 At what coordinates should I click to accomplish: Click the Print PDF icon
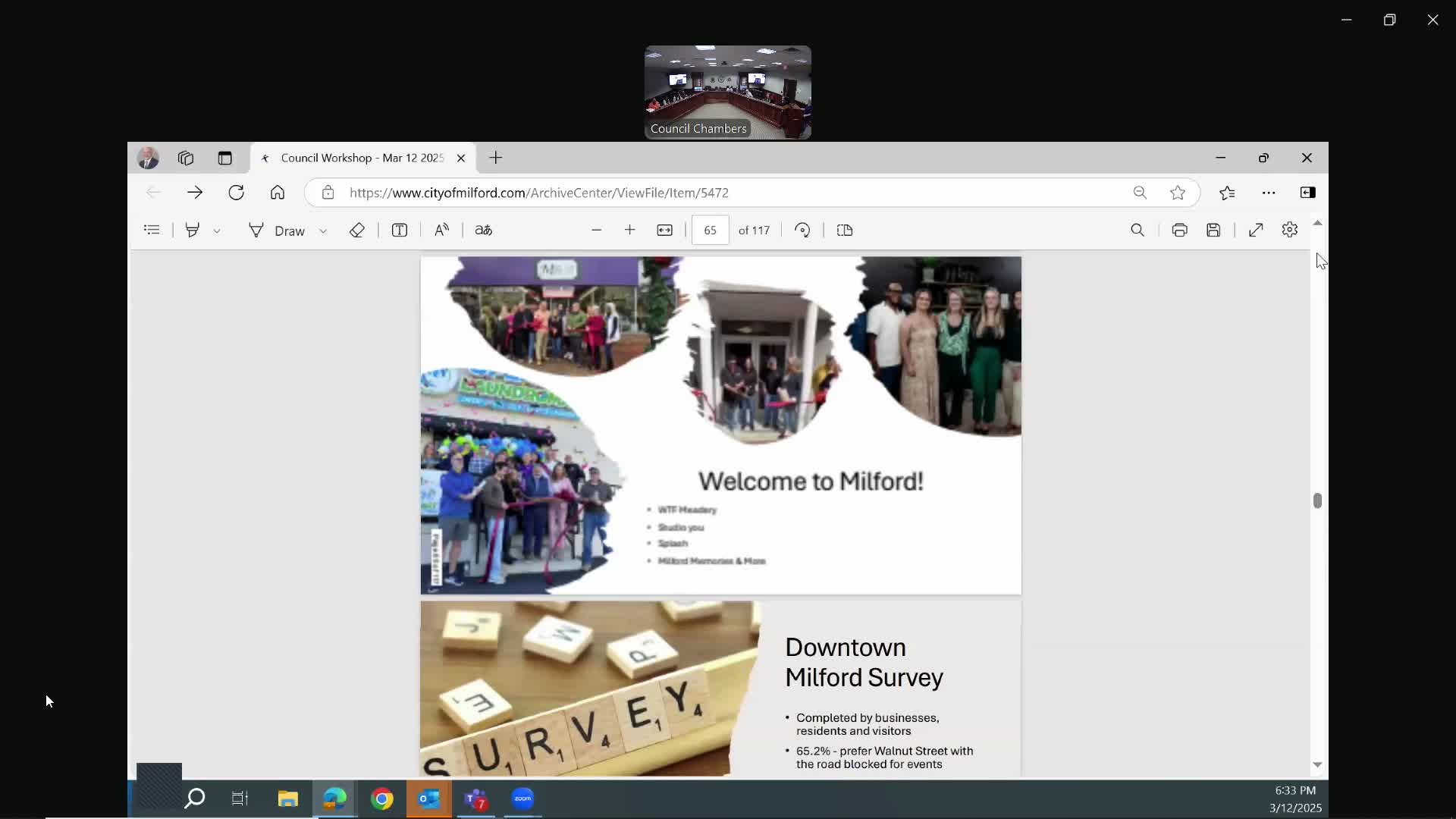[1179, 230]
